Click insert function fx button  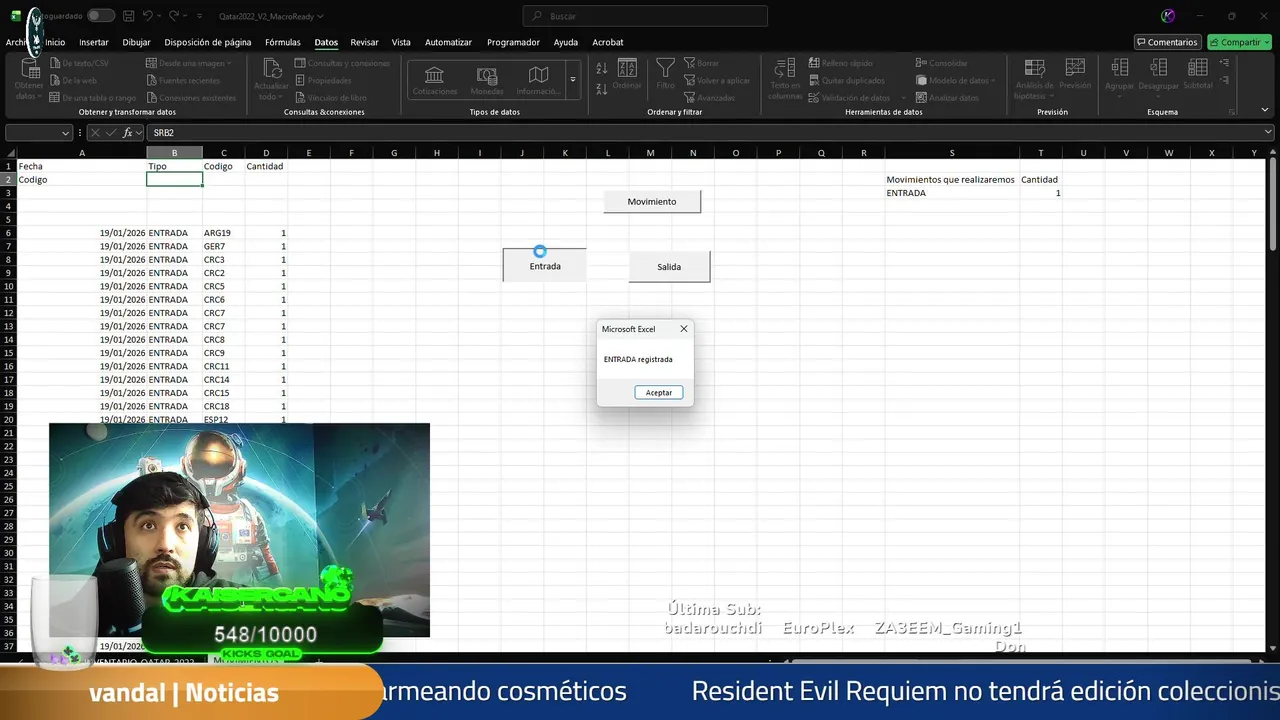(x=128, y=133)
